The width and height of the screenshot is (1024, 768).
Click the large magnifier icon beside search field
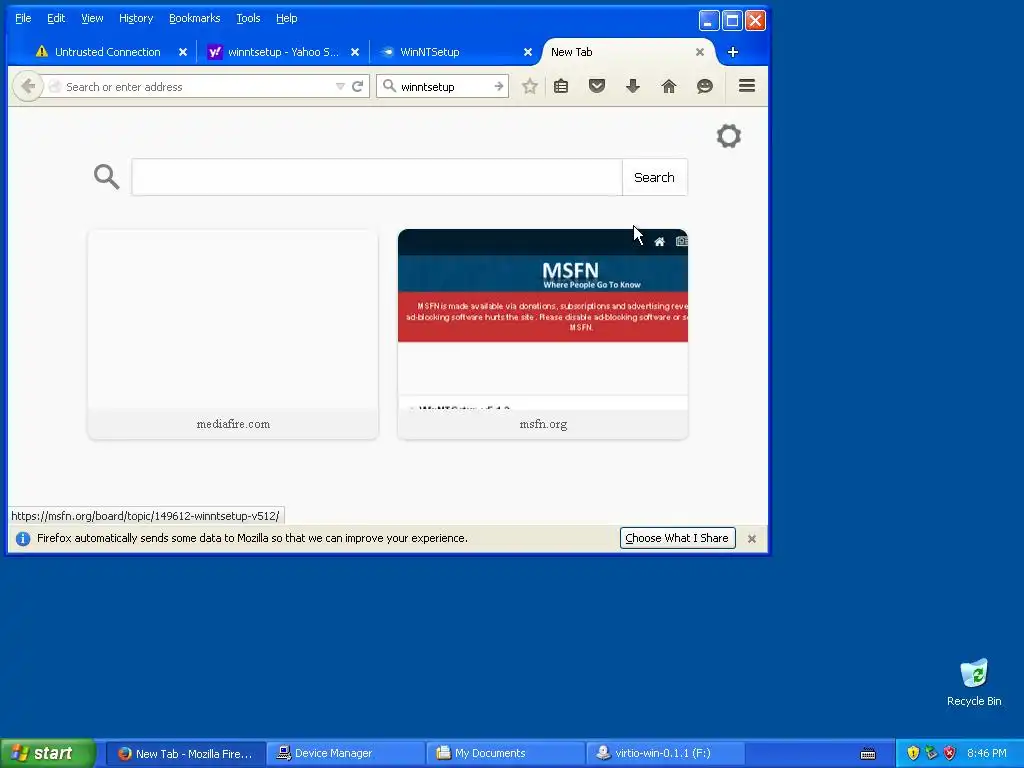(106, 176)
